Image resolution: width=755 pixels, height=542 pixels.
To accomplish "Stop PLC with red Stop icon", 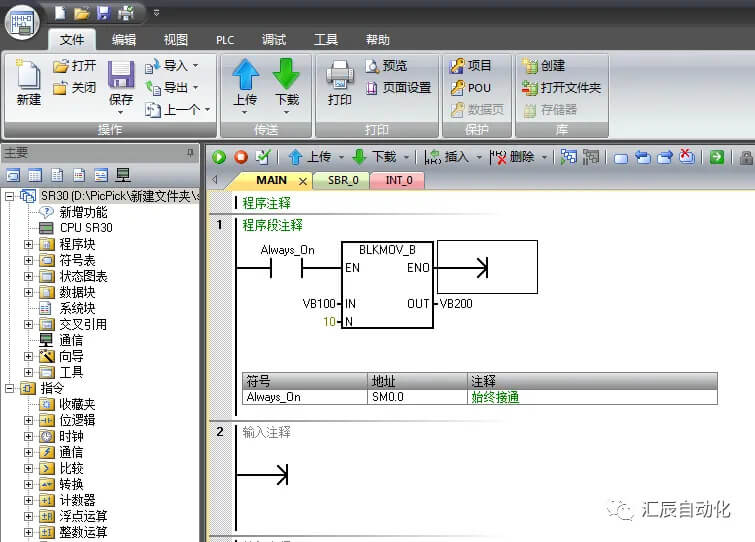I will (x=241, y=157).
